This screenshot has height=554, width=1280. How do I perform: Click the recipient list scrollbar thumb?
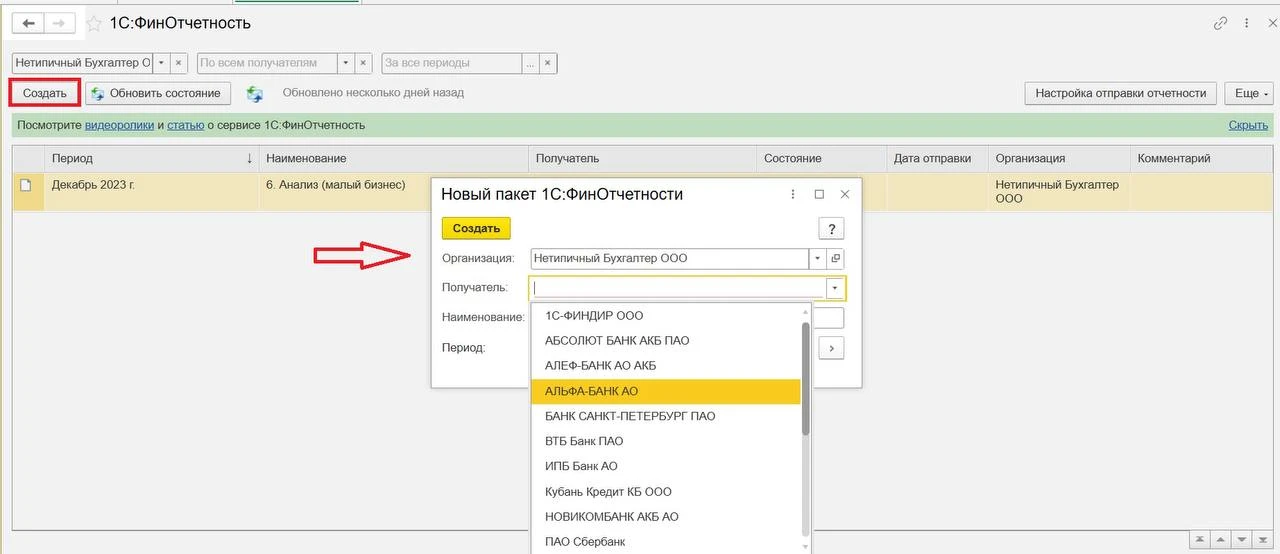point(806,379)
